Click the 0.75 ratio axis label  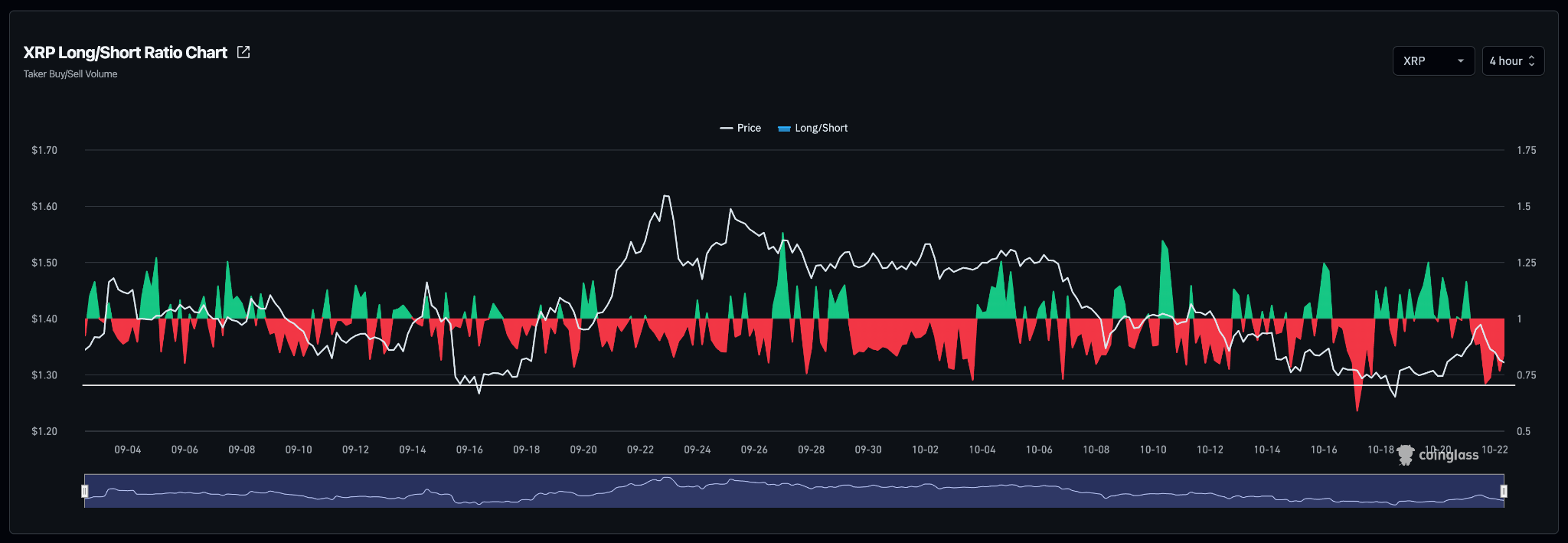1527,375
